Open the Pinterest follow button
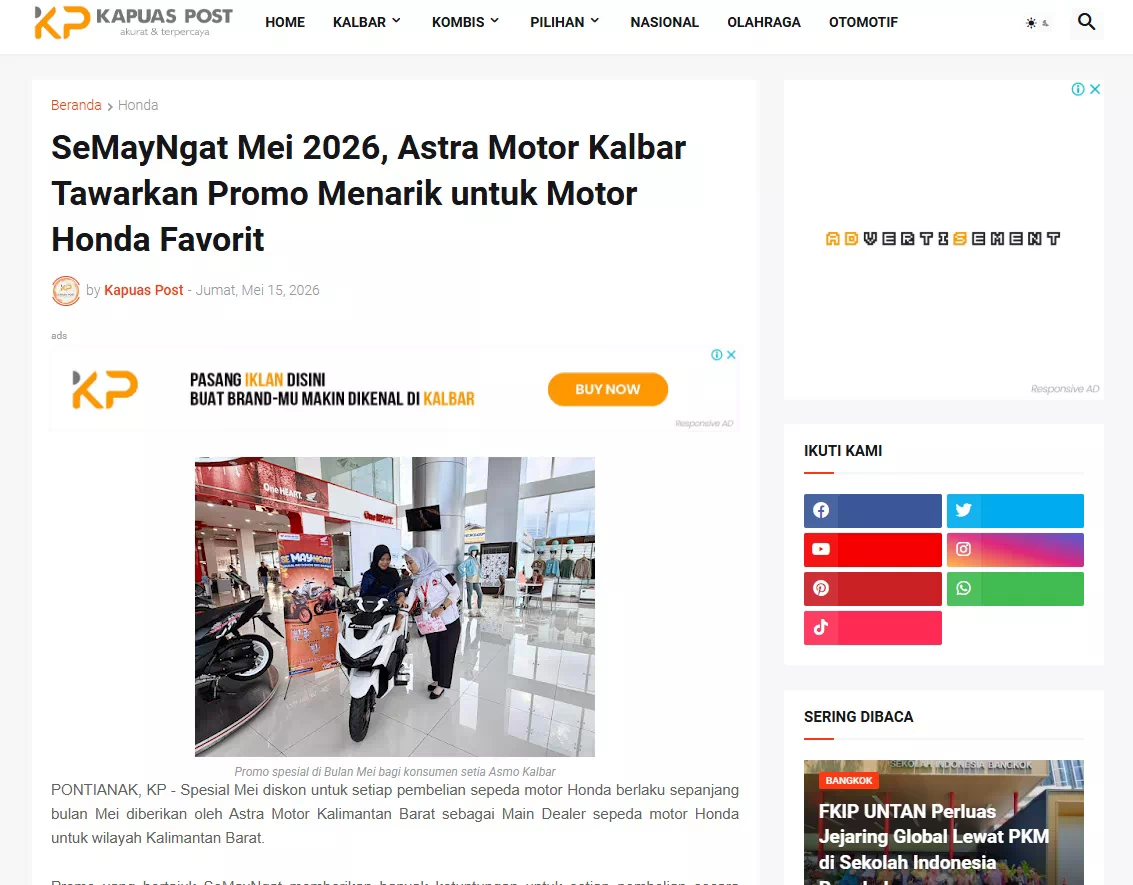The width and height of the screenshot is (1133, 885). click(x=872, y=589)
